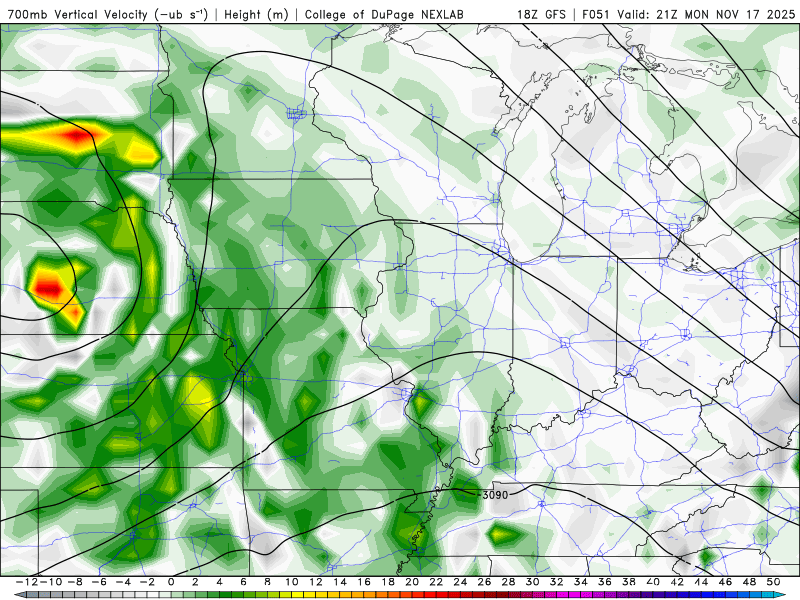This screenshot has height=600, width=800.
Task: Click the '48' color bar tick label
Action: 749,582
